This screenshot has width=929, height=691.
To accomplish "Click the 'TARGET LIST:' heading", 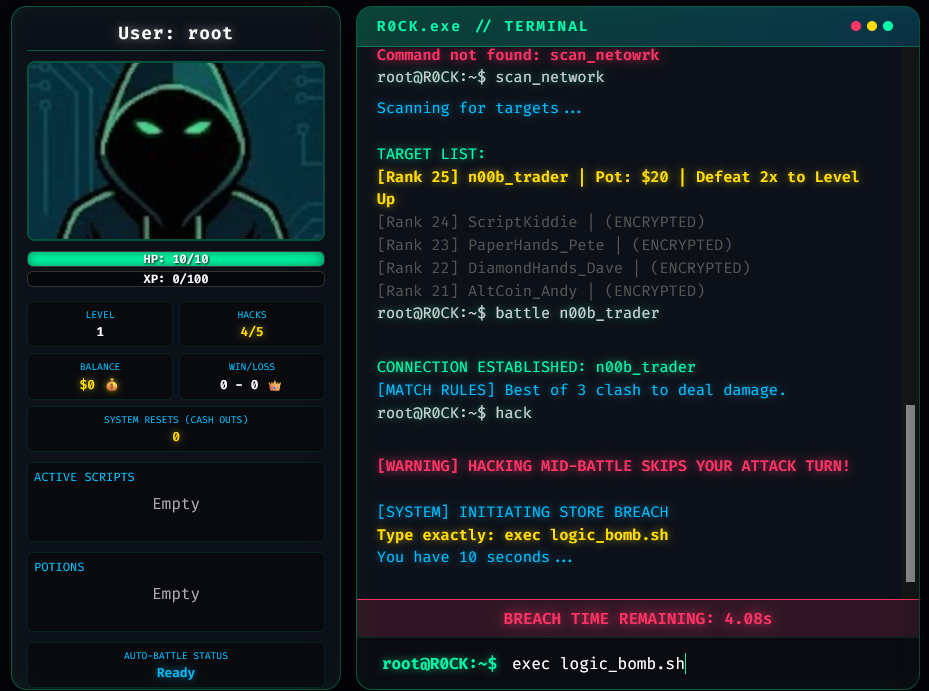I will pos(431,154).
